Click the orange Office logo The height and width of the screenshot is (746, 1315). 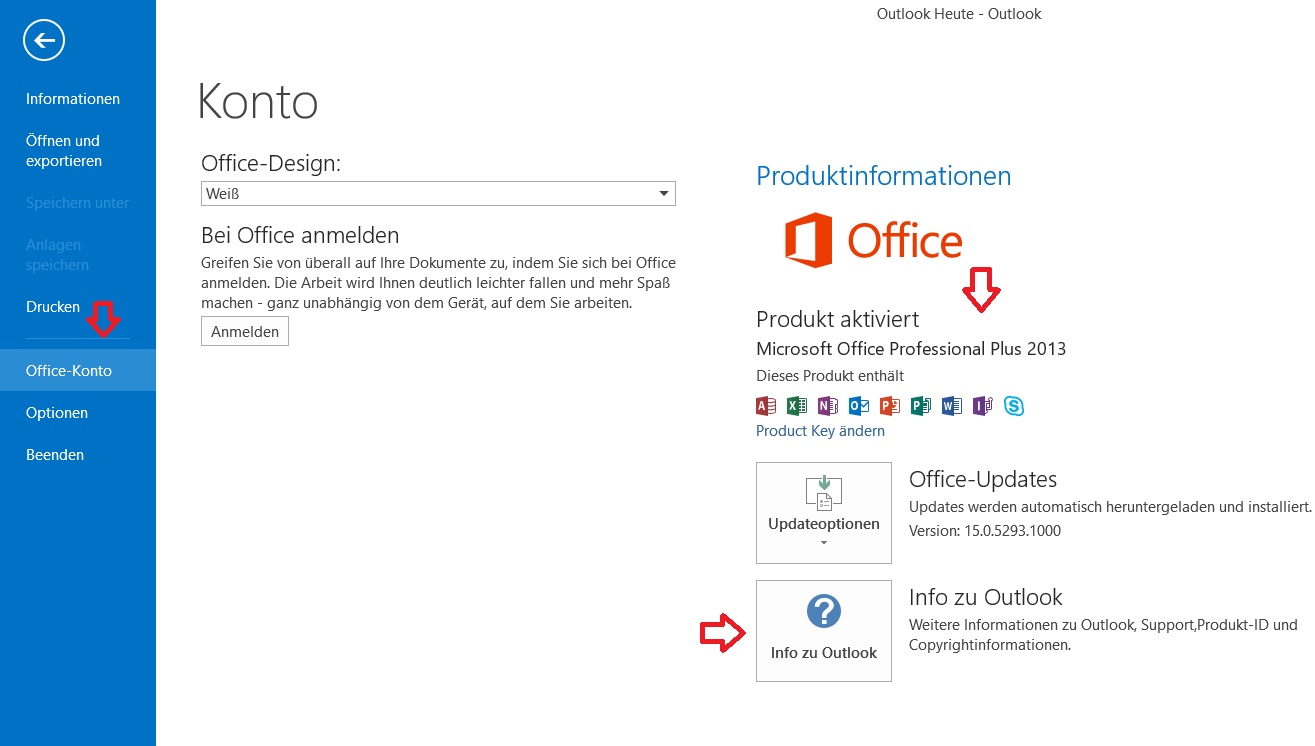point(873,240)
